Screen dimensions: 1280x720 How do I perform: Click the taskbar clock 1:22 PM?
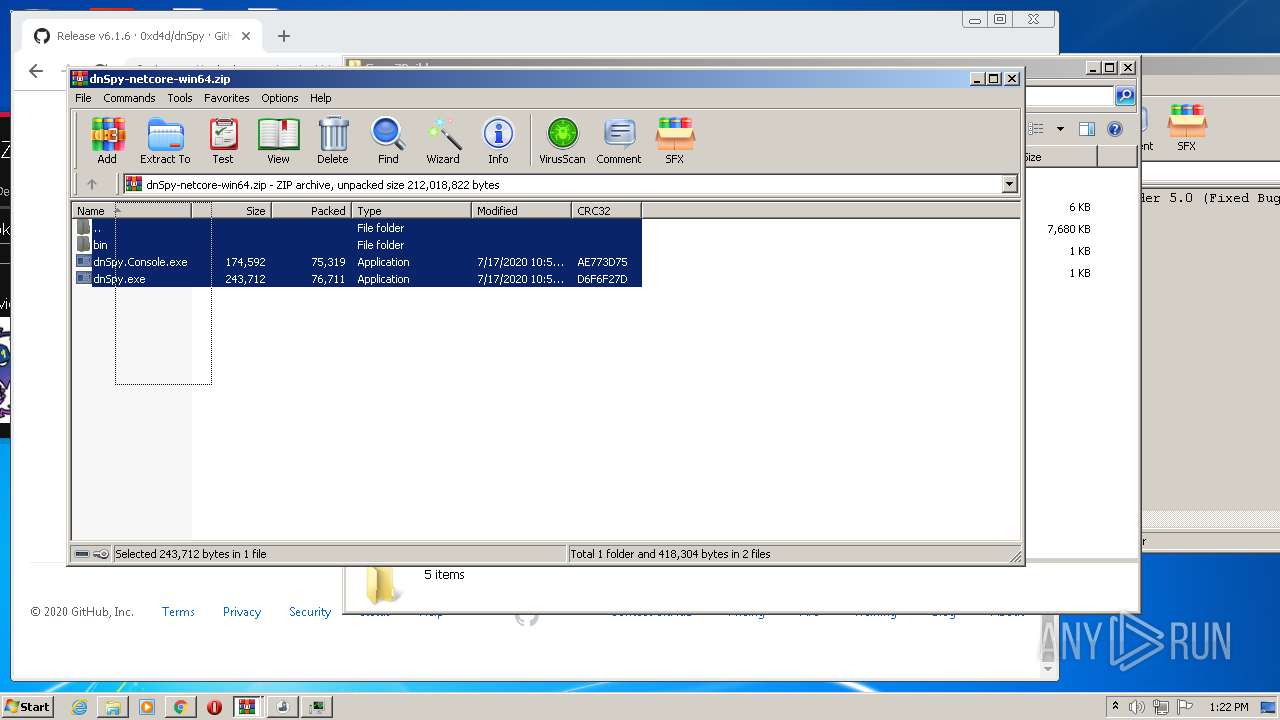click(1228, 707)
